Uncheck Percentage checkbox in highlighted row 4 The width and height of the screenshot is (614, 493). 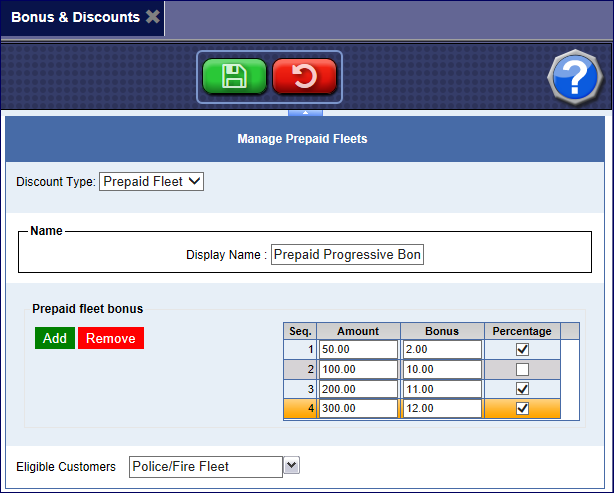coord(520,409)
